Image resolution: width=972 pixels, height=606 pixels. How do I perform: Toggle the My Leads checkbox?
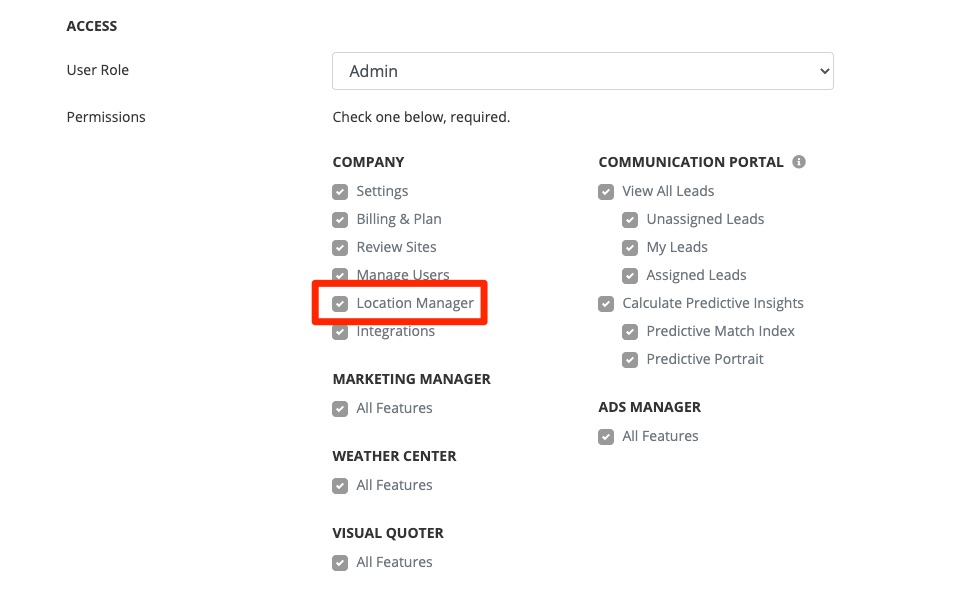pyautogui.click(x=630, y=247)
